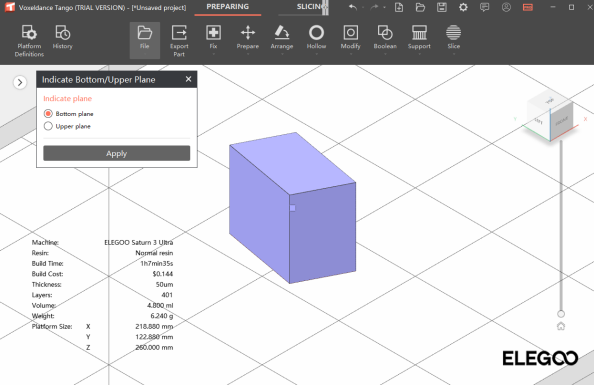Click the Normal resin value

click(x=154, y=253)
